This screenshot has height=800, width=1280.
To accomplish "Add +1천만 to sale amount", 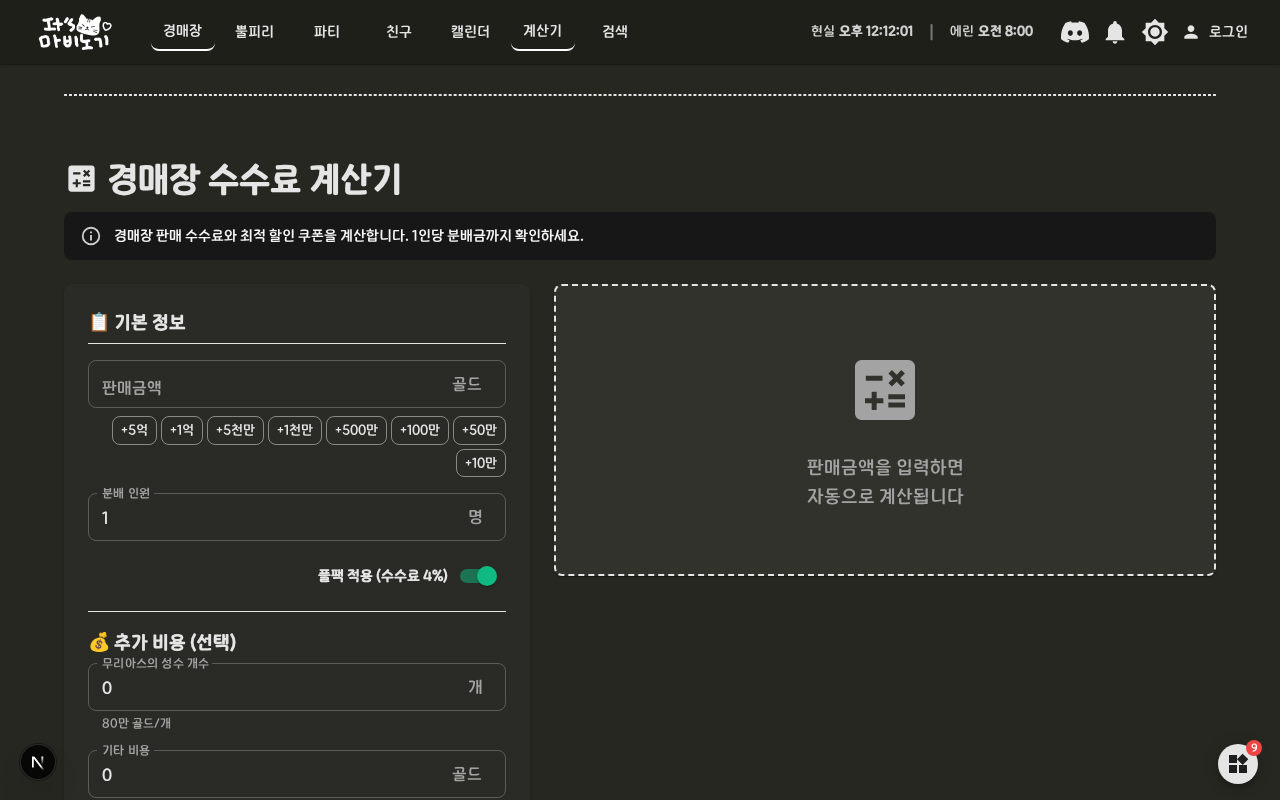I will (295, 430).
